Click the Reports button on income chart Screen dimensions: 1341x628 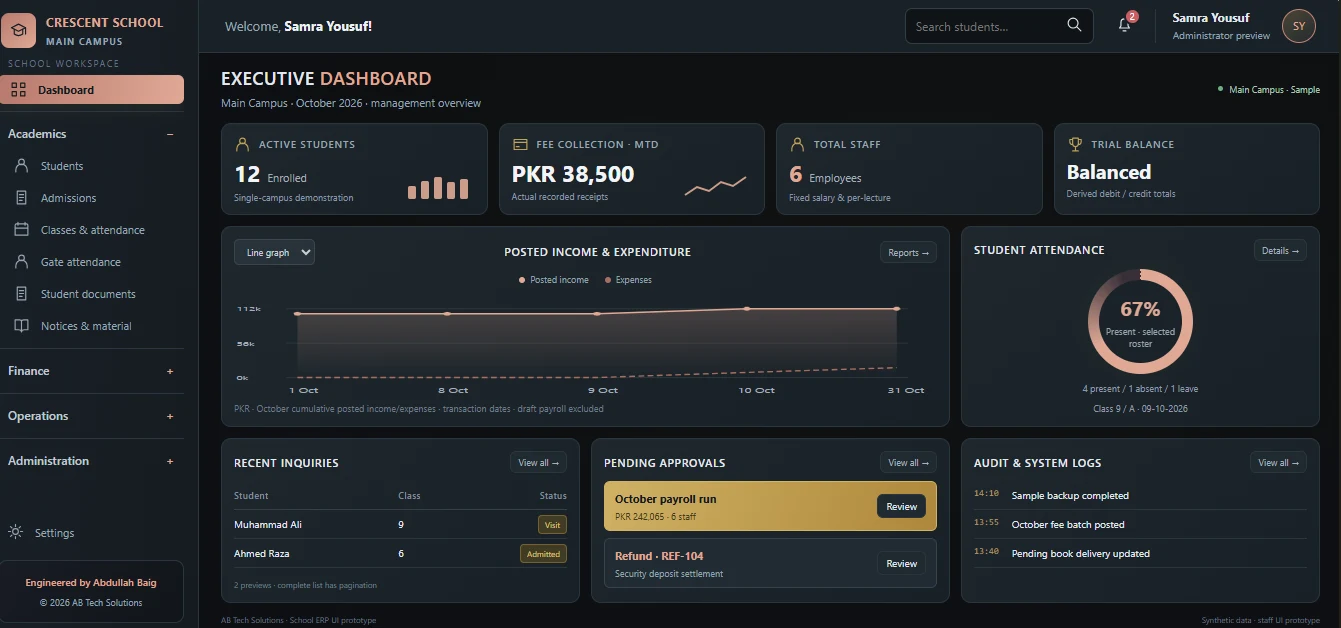click(908, 252)
